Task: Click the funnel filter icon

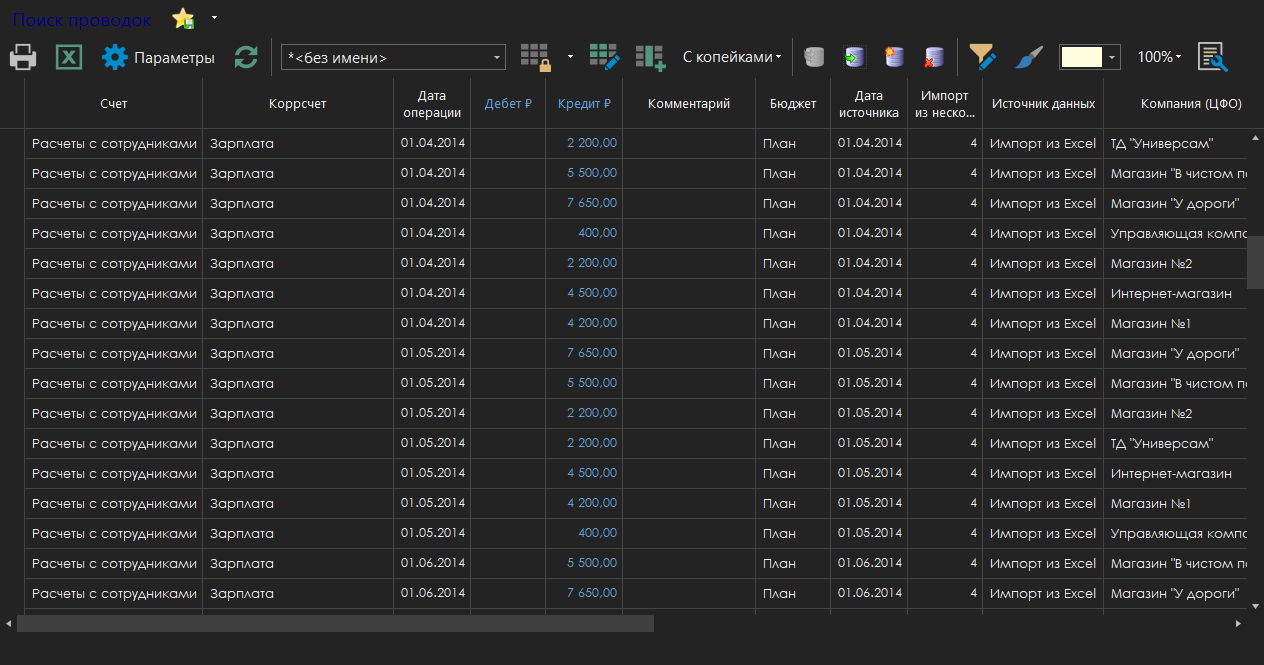Action: coord(983,58)
